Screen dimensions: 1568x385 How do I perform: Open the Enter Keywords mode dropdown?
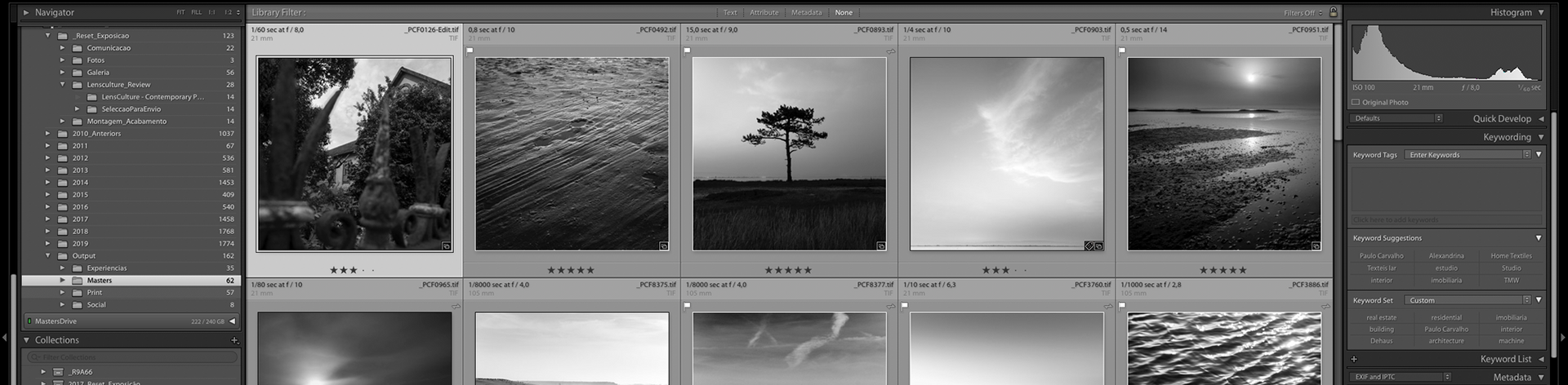[1468, 155]
